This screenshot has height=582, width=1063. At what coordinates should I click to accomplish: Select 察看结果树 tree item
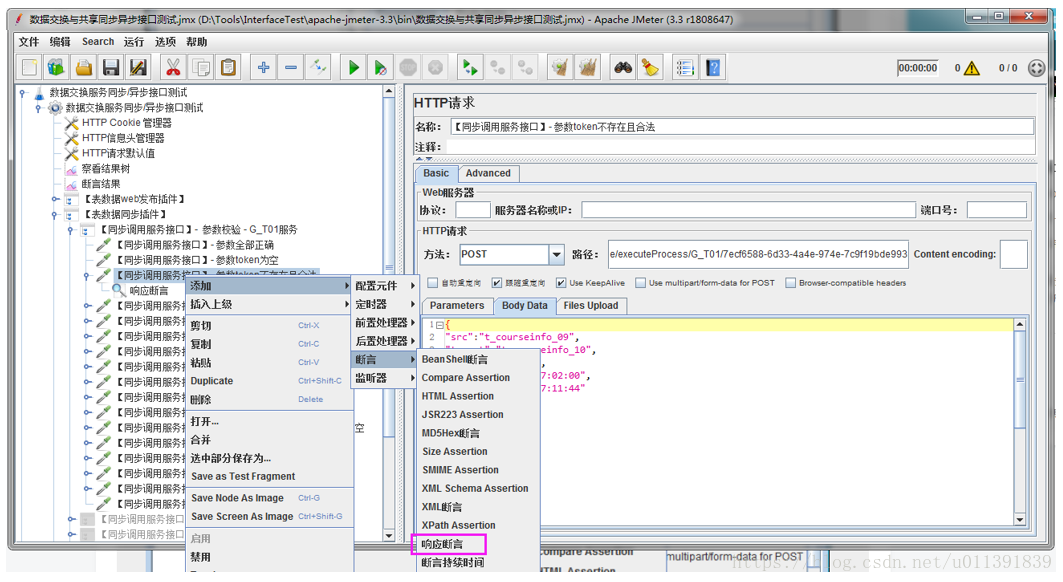[106, 169]
